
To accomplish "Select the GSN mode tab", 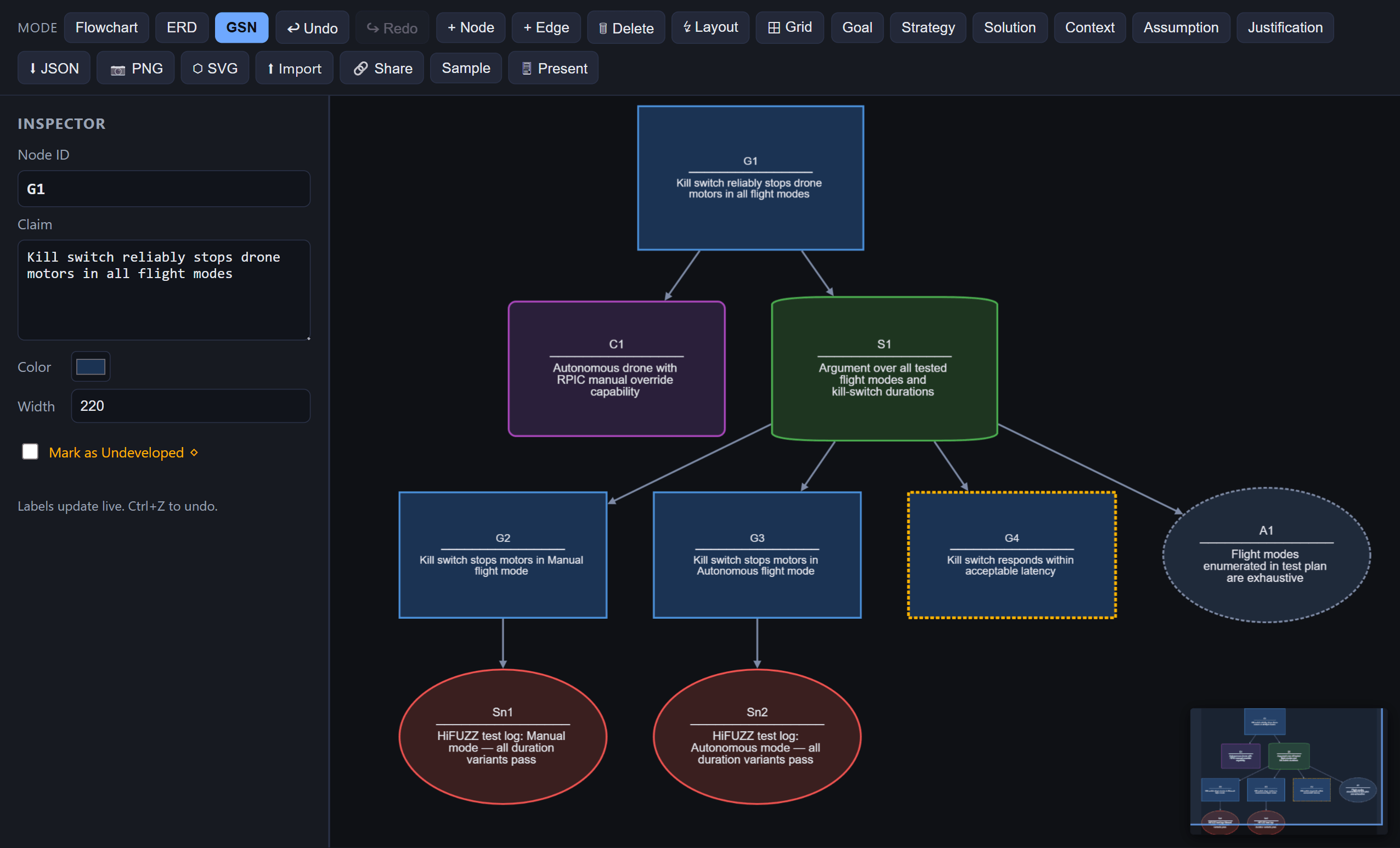I will point(241,27).
